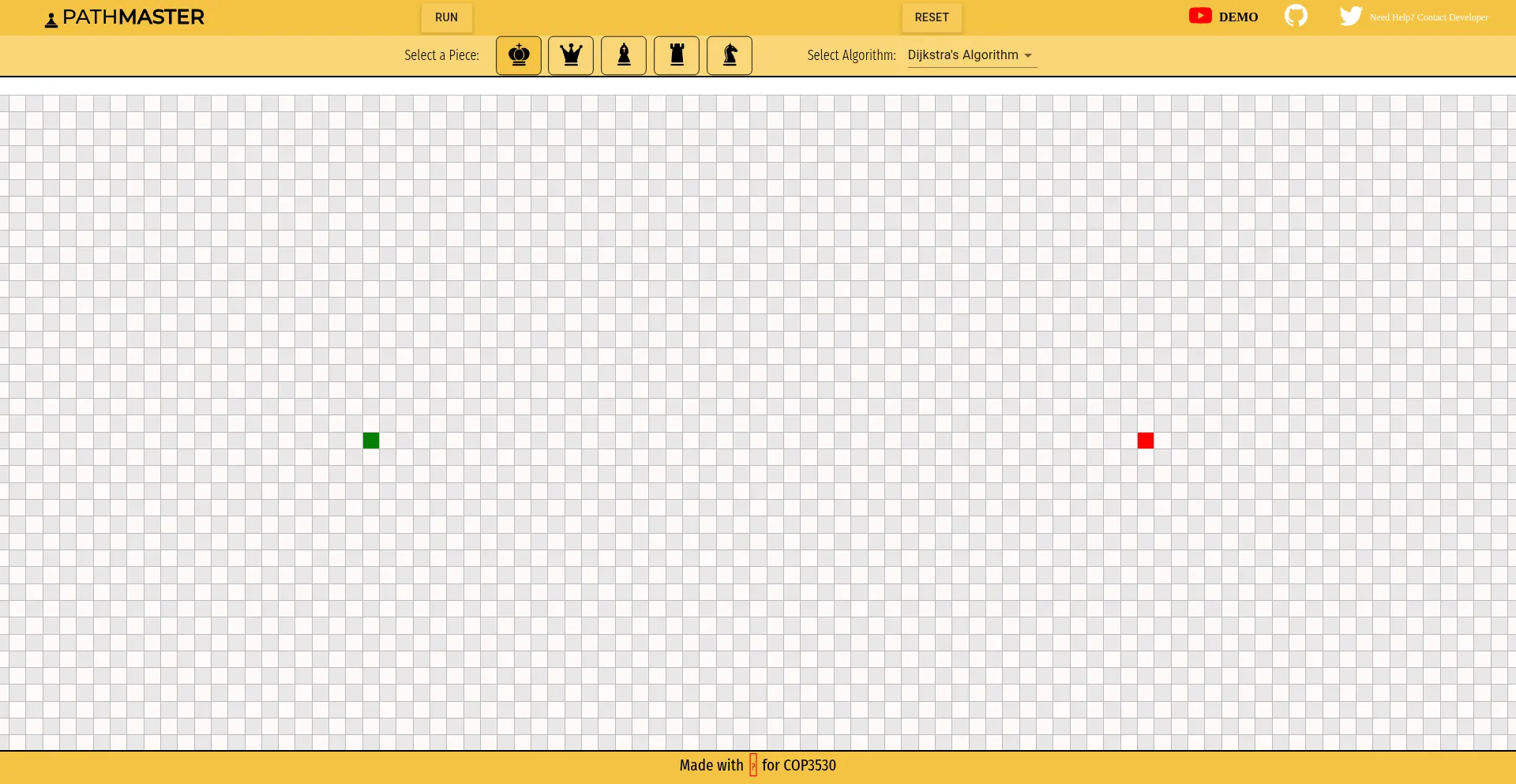This screenshot has height=784, width=1516.
Task: Click Need Help? Contact Developer link
Action: [1428, 17]
